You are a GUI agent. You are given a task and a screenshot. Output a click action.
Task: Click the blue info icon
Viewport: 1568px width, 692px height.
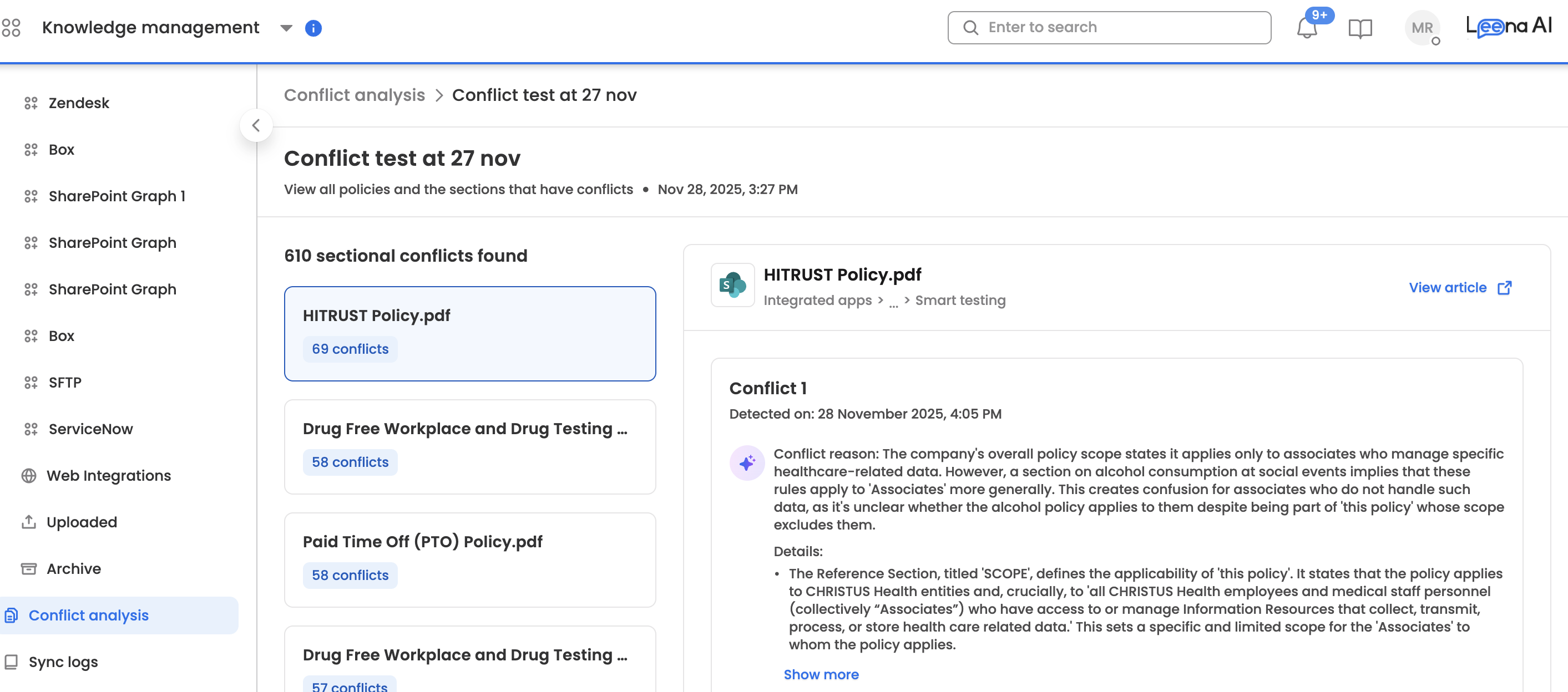[x=313, y=28]
